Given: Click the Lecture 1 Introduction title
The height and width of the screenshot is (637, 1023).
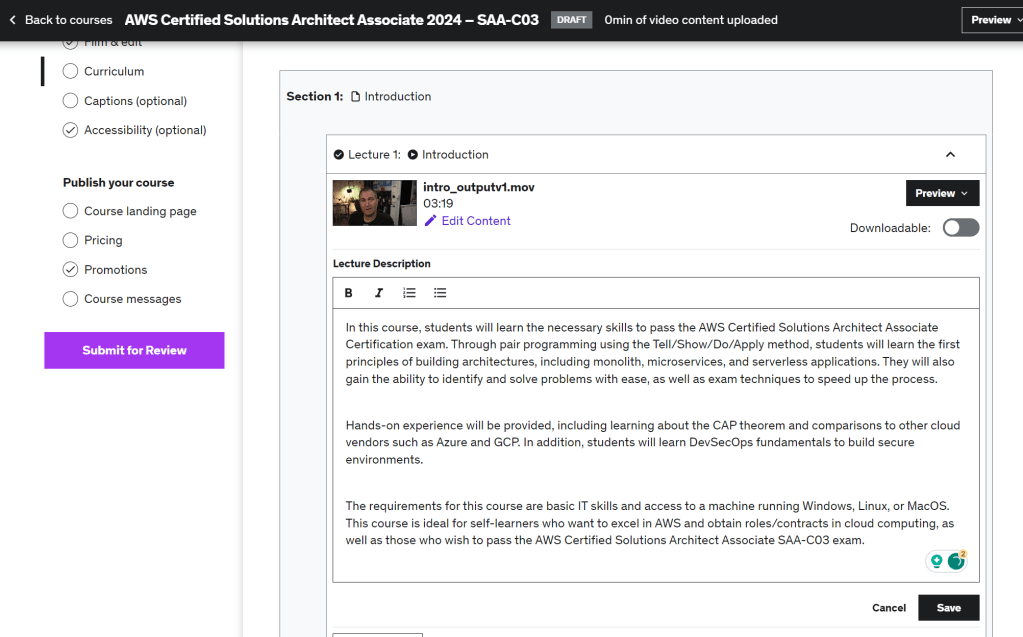Looking at the screenshot, I should click(455, 155).
